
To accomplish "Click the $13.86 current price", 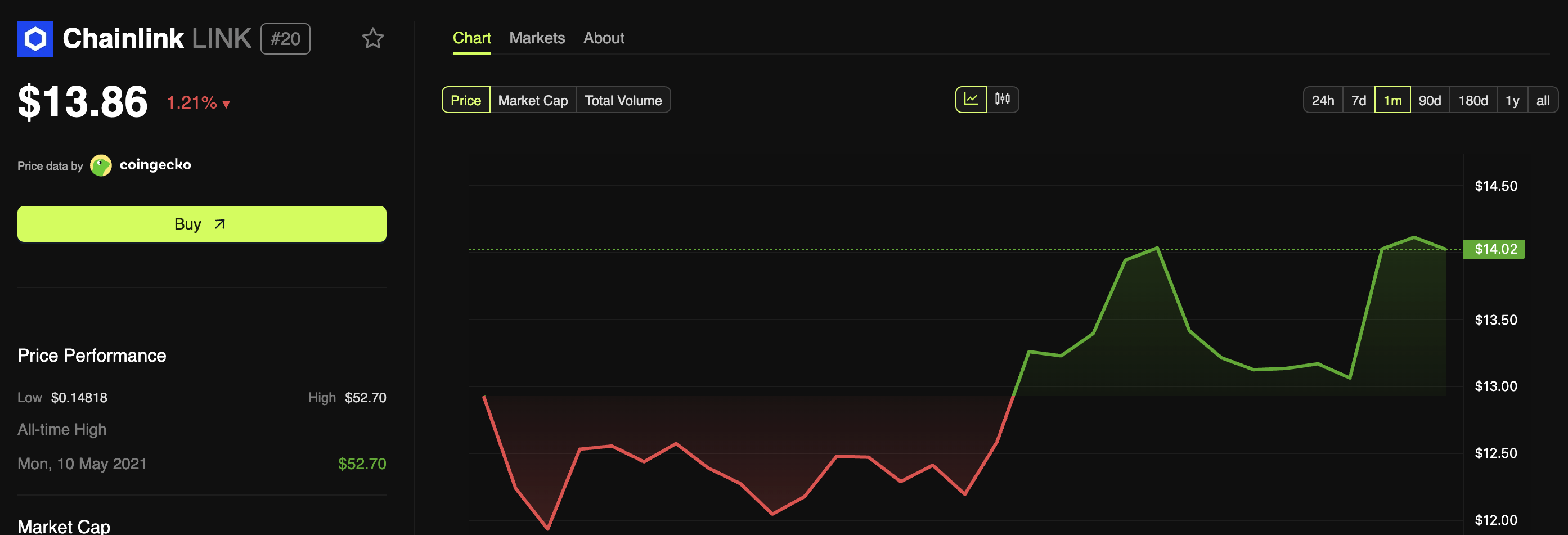I will (83, 102).
